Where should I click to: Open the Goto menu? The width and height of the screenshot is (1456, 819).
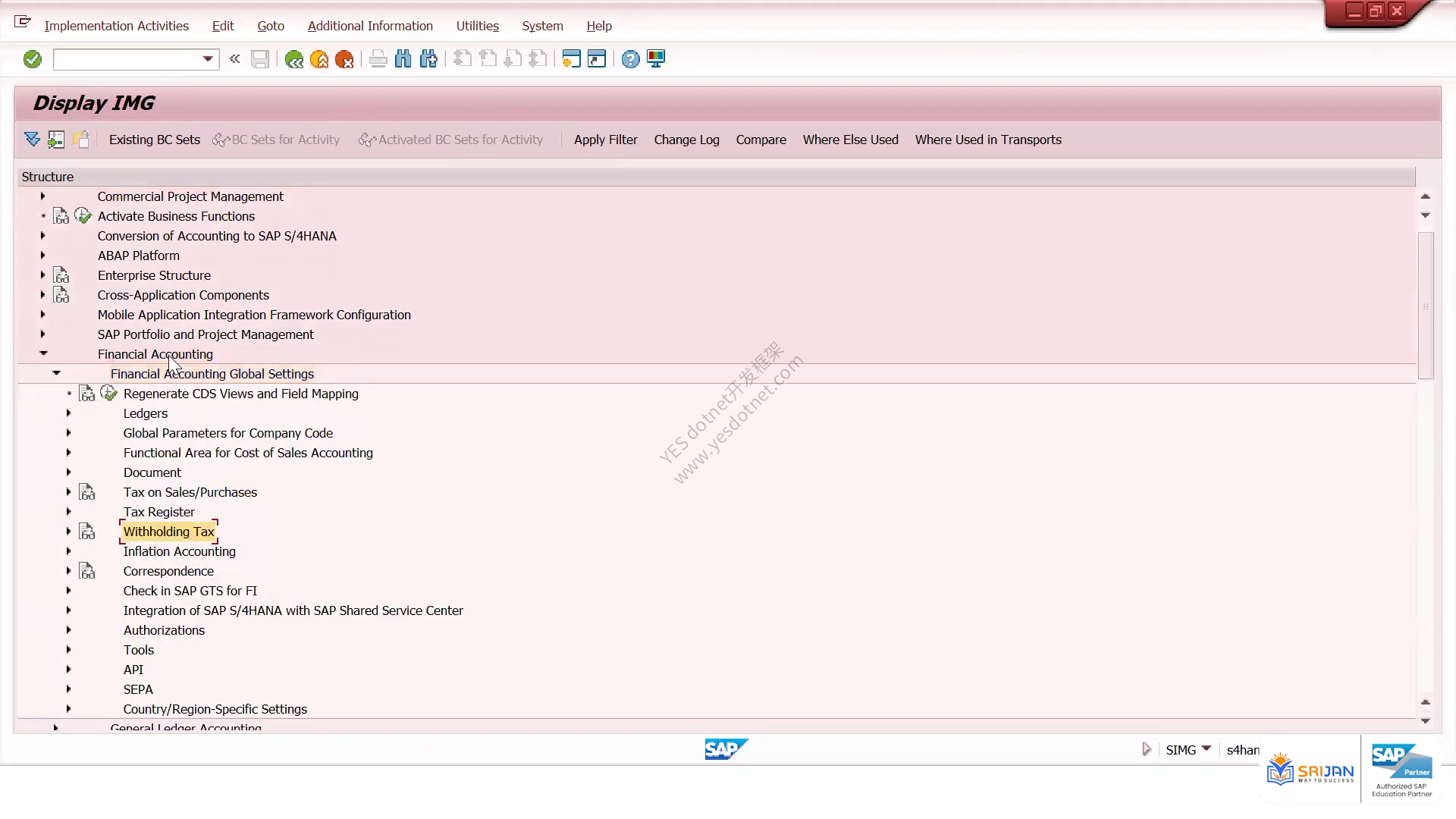pos(271,26)
